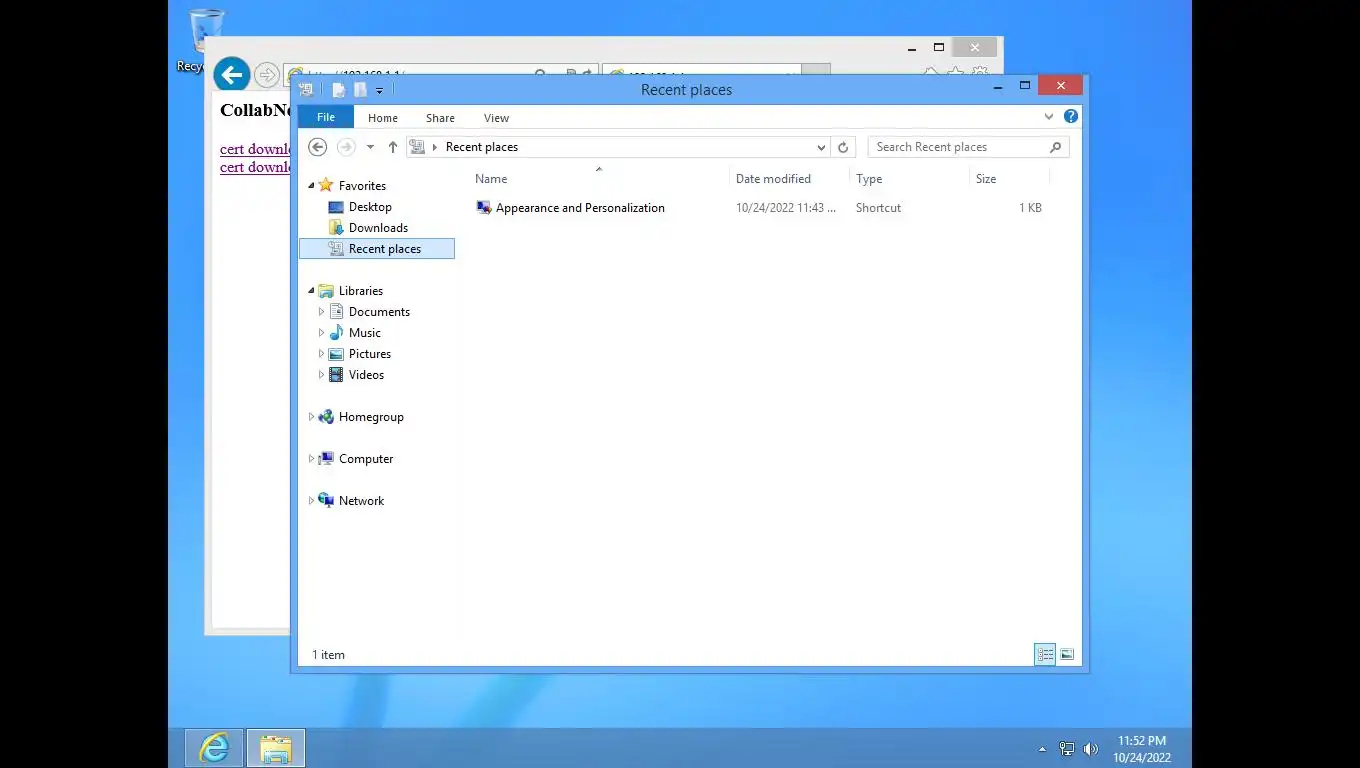The height and width of the screenshot is (768, 1360).
Task: Open Desktop in Favorites
Action: coord(370,207)
